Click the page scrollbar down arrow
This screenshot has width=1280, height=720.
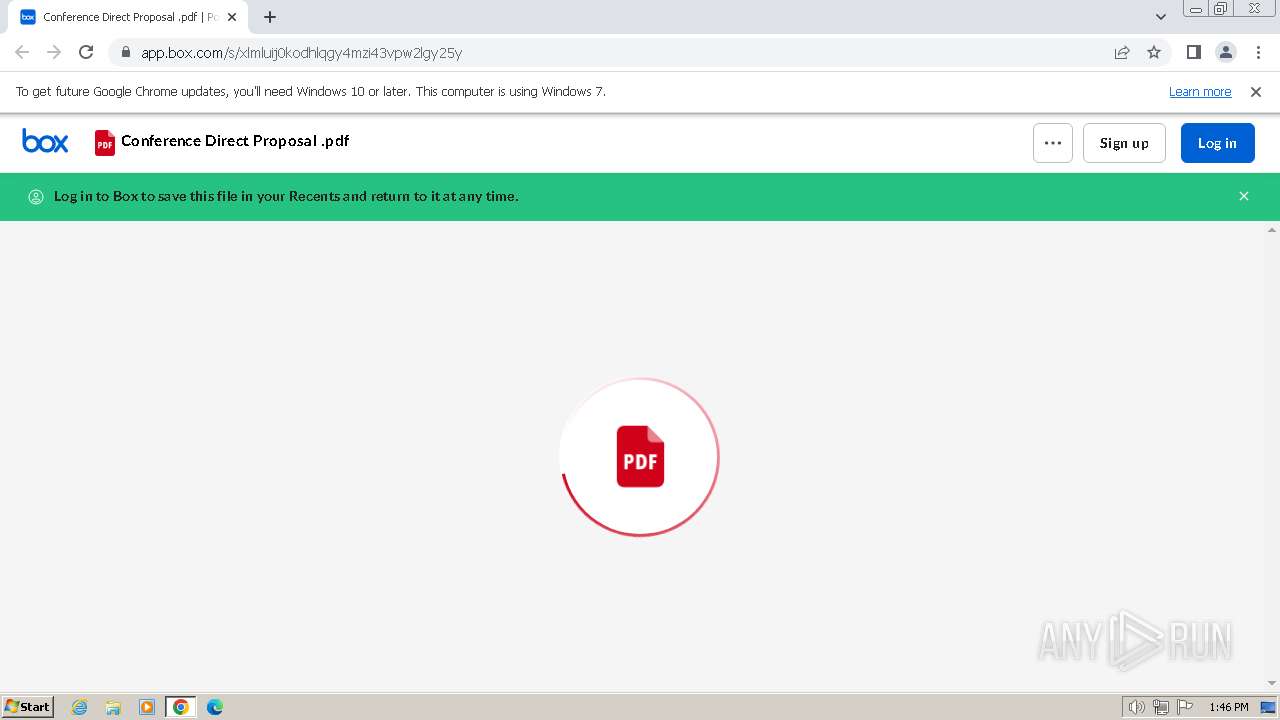coord(1272,684)
